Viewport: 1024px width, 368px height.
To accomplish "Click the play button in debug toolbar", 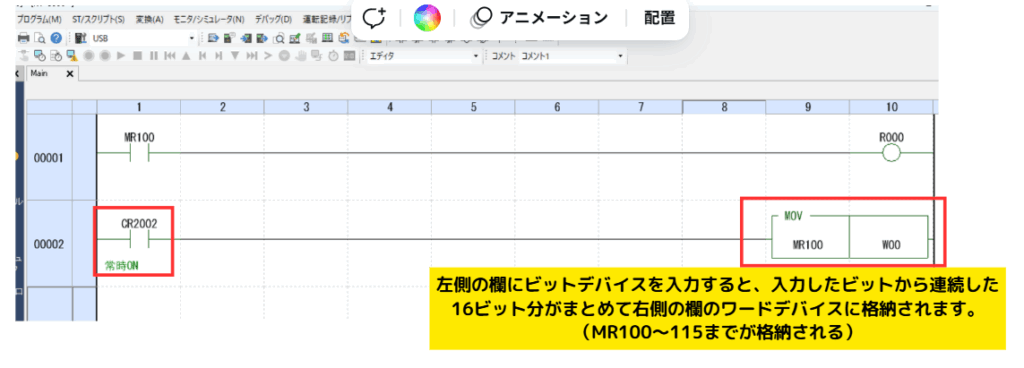I will [x=121, y=56].
